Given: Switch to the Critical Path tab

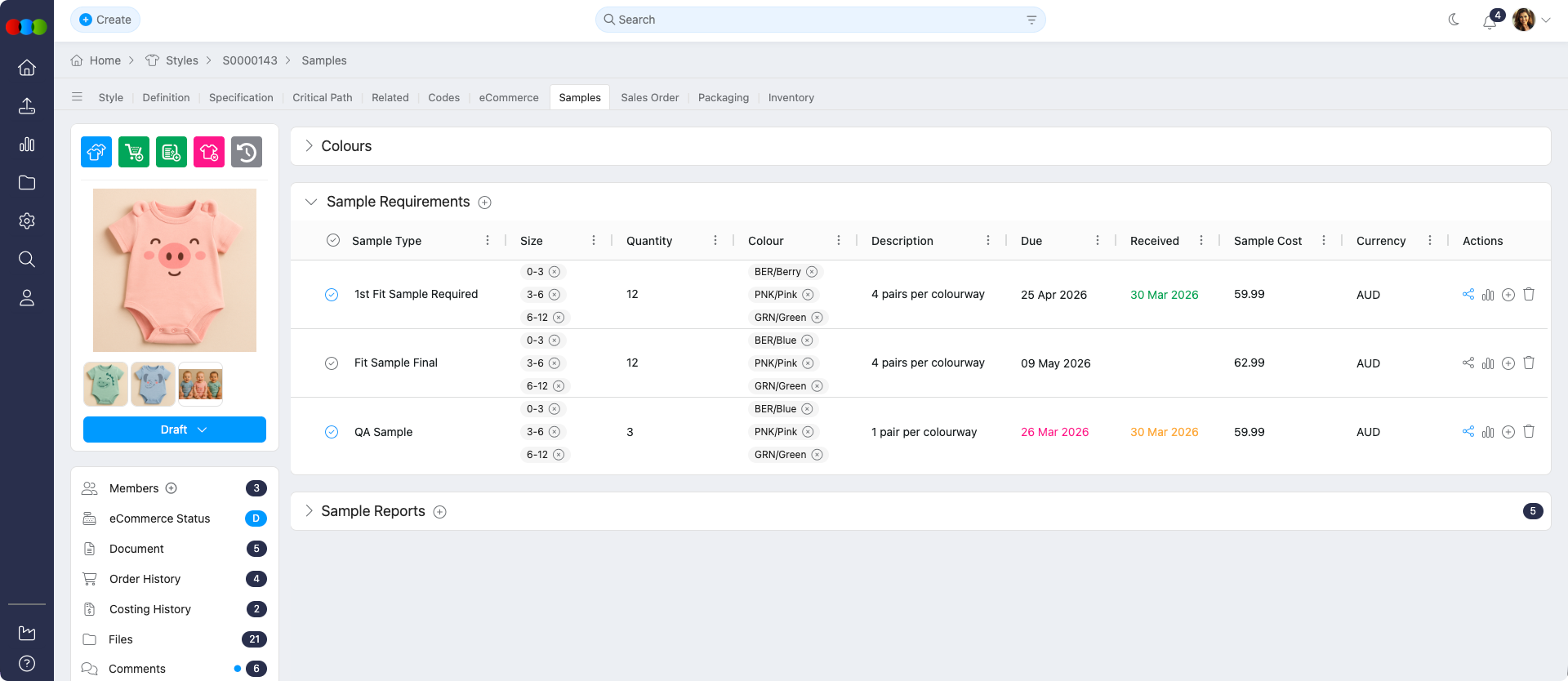Looking at the screenshot, I should 323,97.
